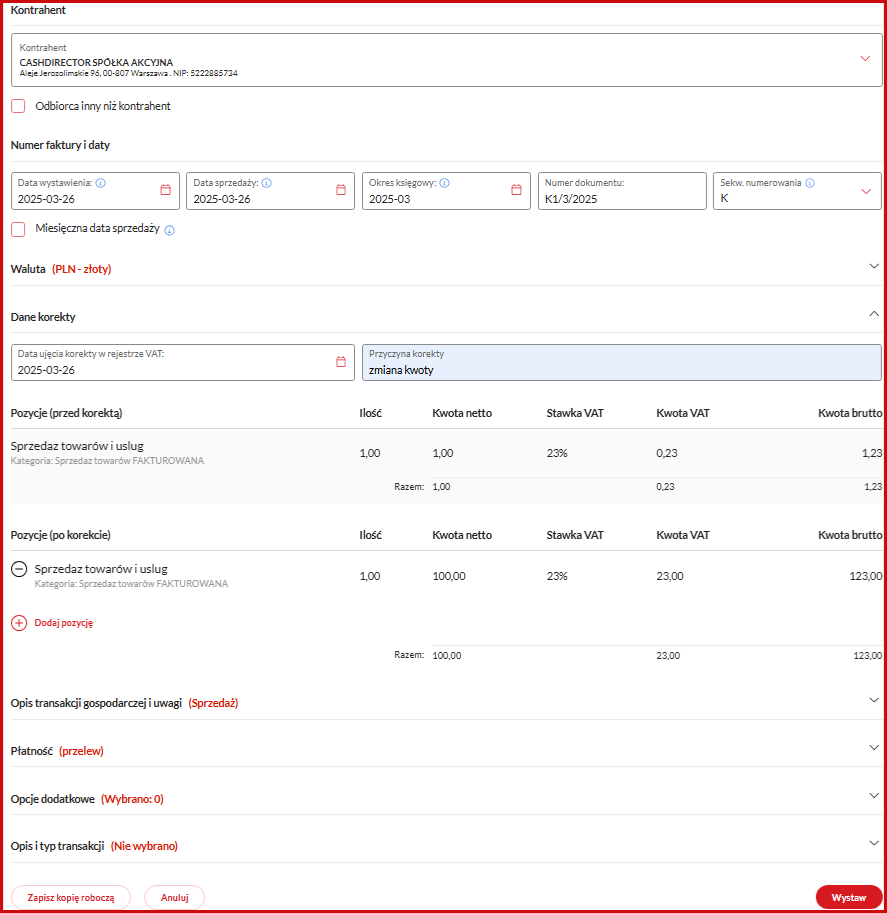Click Pozycje (przed korektą) heading

[66, 413]
